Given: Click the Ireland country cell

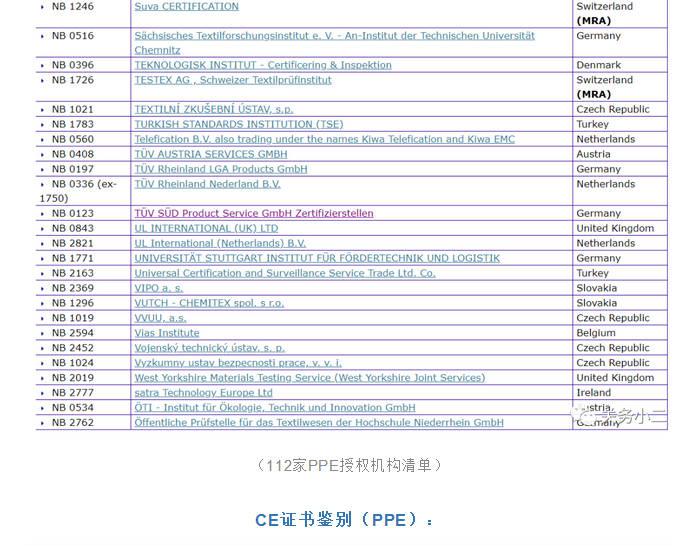Looking at the screenshot, I should [620, 393].
